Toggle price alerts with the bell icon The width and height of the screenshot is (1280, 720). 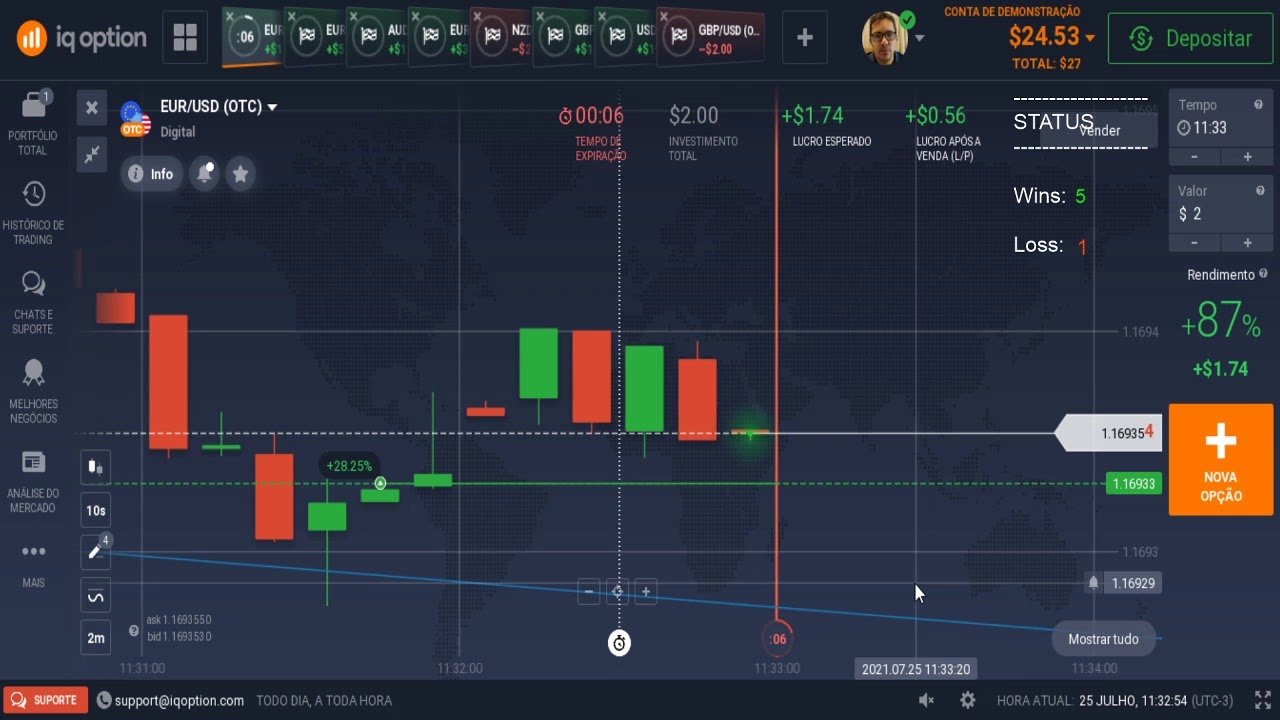205,173
